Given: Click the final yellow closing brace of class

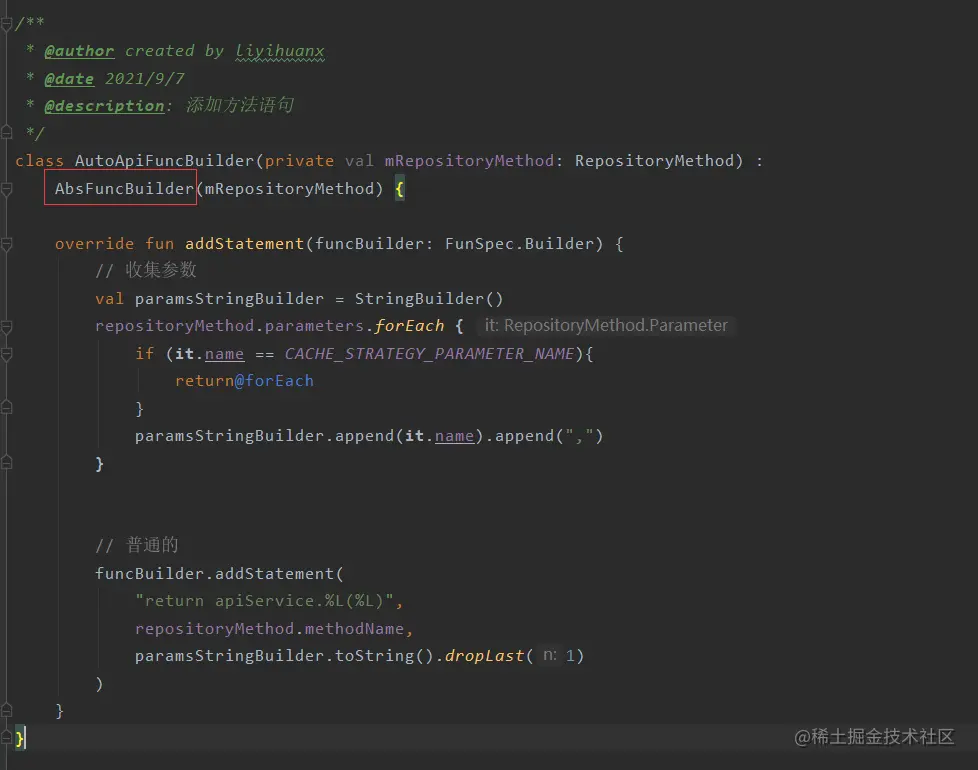Looking at the screenshot, I should [x=20, y=739].
